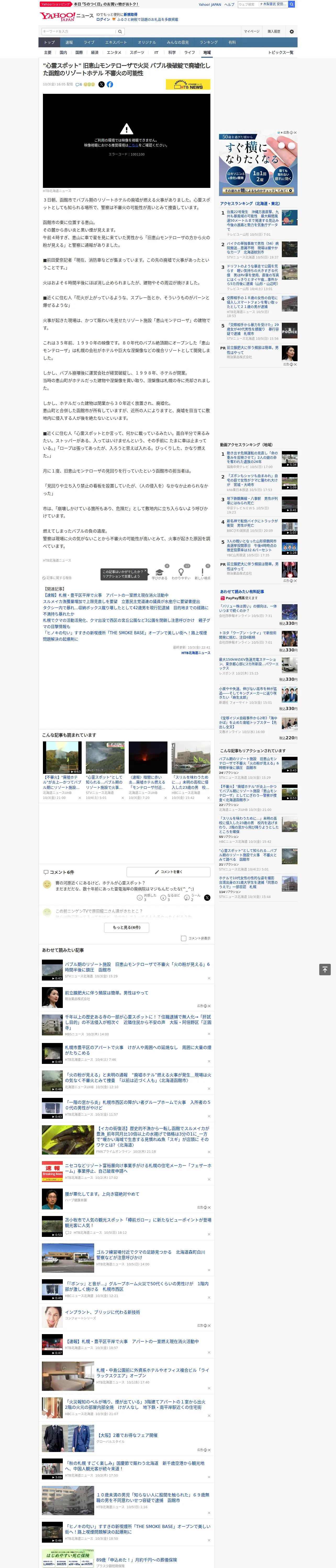
Task: Click the search magnifier icon beside keyword field
Action: click(x=120, y=32)
